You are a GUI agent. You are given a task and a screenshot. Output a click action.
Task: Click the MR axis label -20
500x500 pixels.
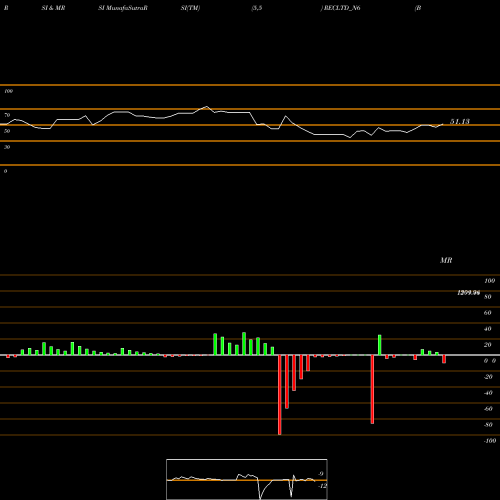(488, 377)
